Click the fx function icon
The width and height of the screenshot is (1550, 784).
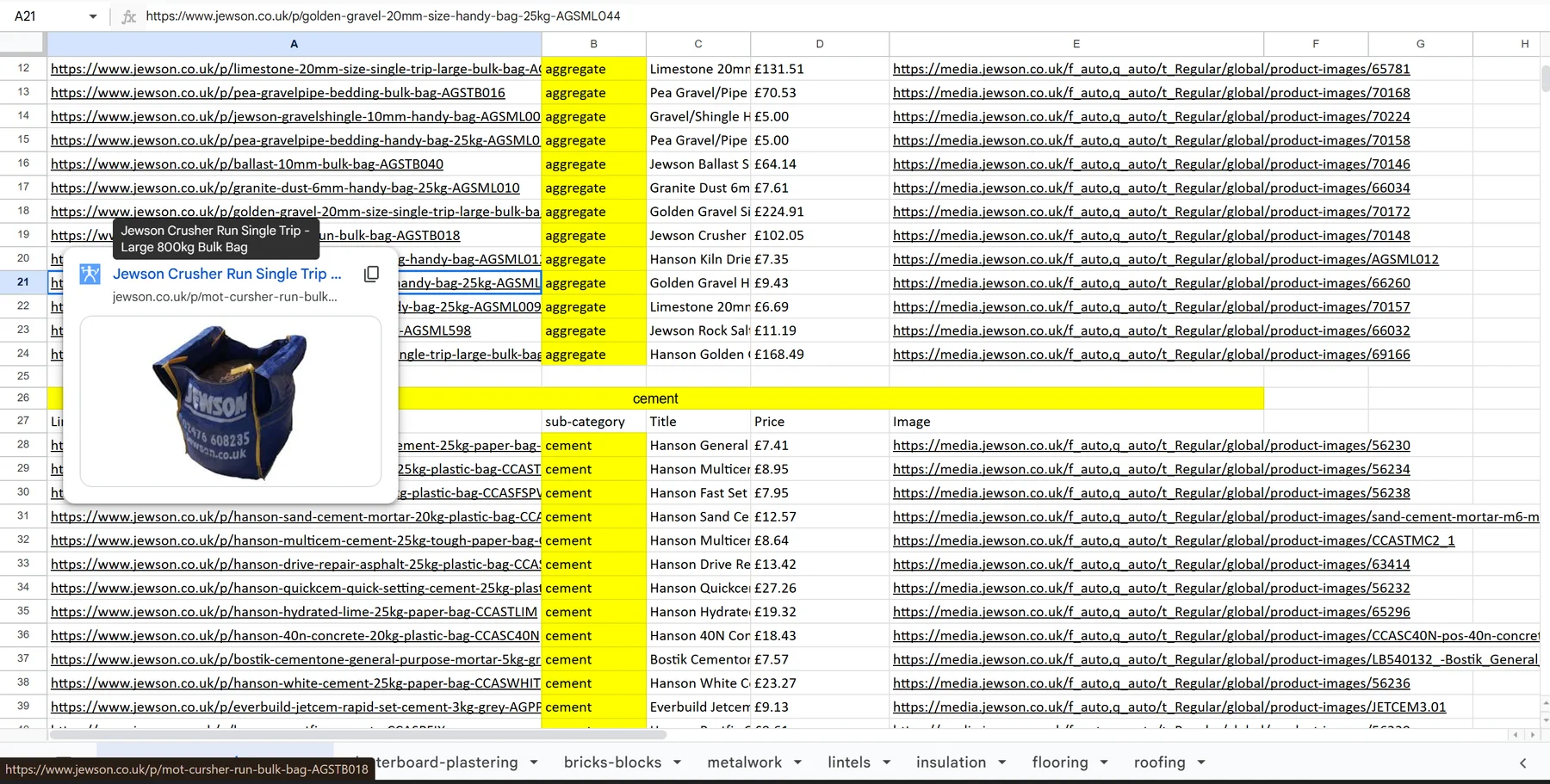tap(129, 16)
